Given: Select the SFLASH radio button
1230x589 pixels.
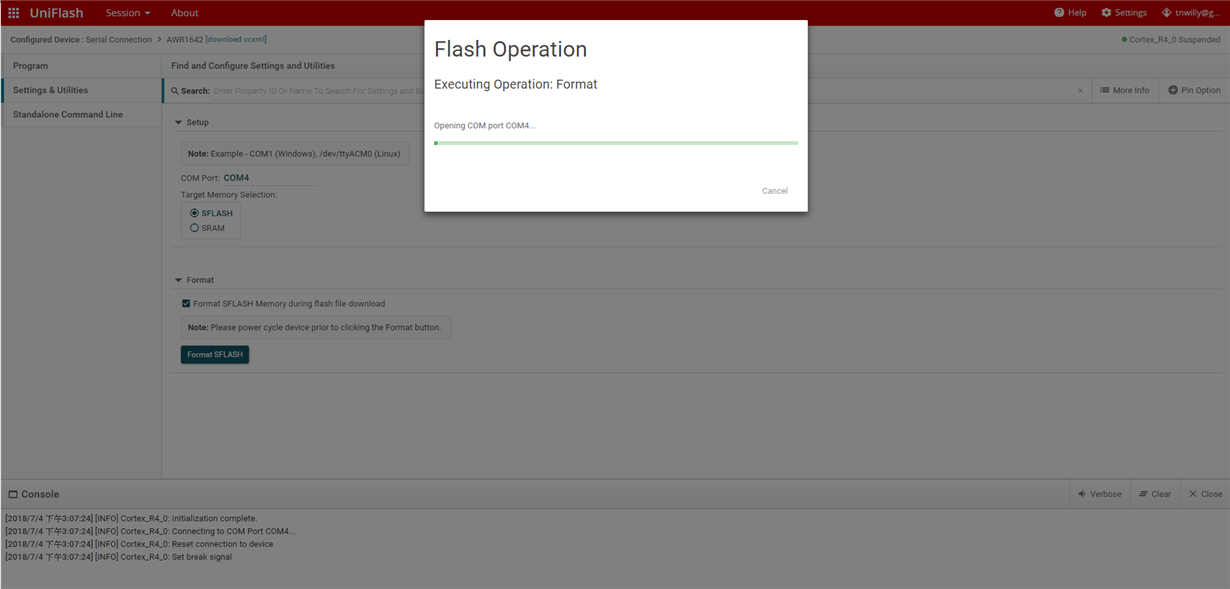Looking at the screenshot, I should coord(194,213).
